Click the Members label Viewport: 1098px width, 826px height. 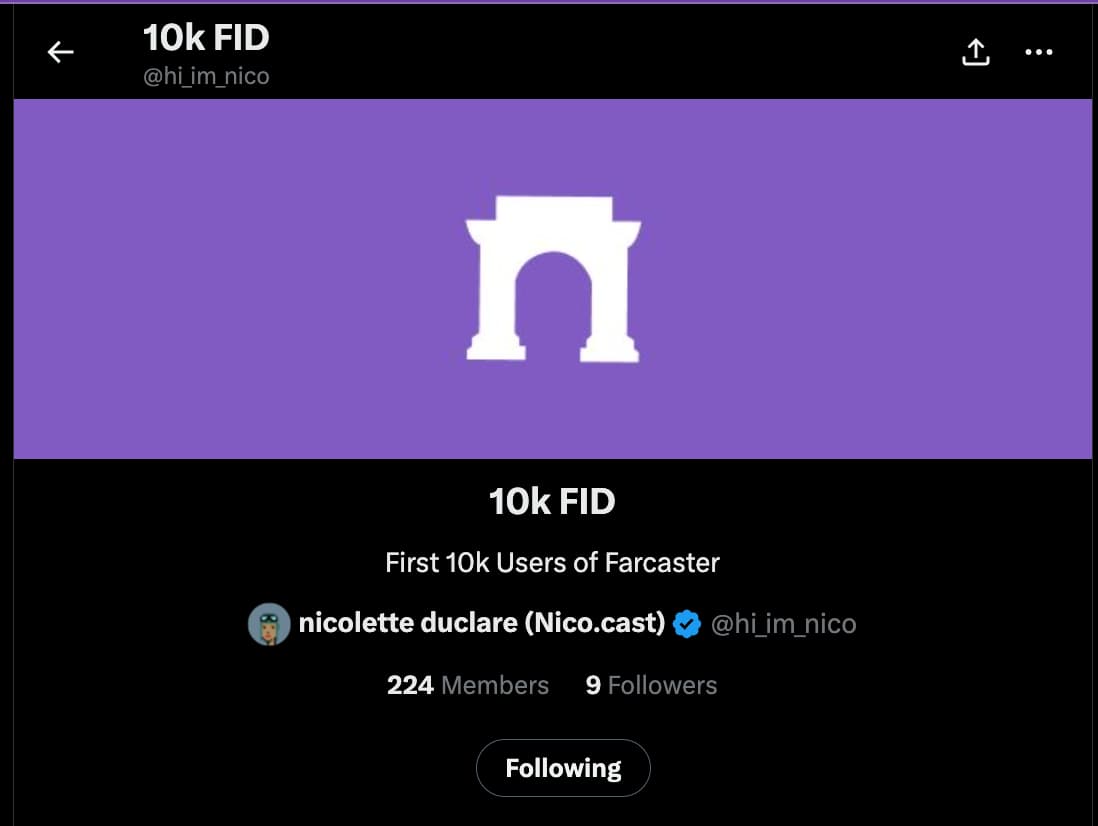tap(495, 685)
